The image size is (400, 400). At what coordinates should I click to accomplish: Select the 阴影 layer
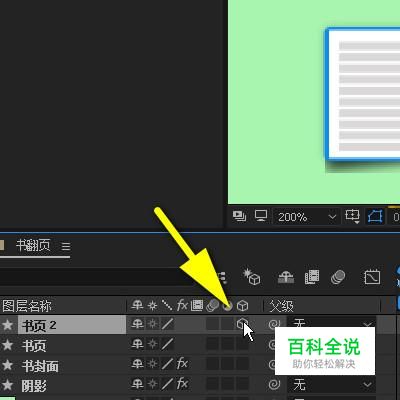coord(34,386)
